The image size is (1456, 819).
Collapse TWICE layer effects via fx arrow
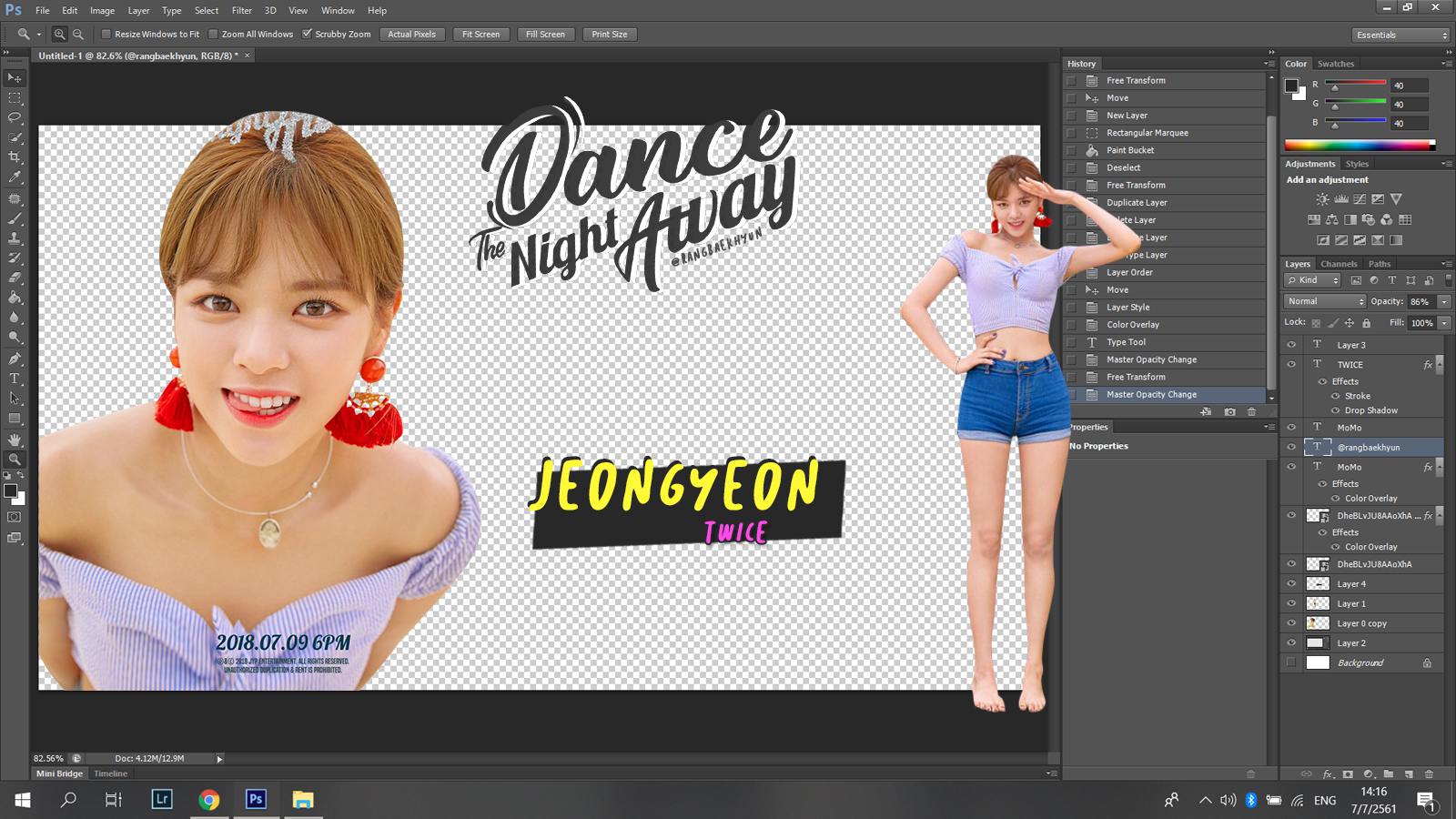point(1439,364)
